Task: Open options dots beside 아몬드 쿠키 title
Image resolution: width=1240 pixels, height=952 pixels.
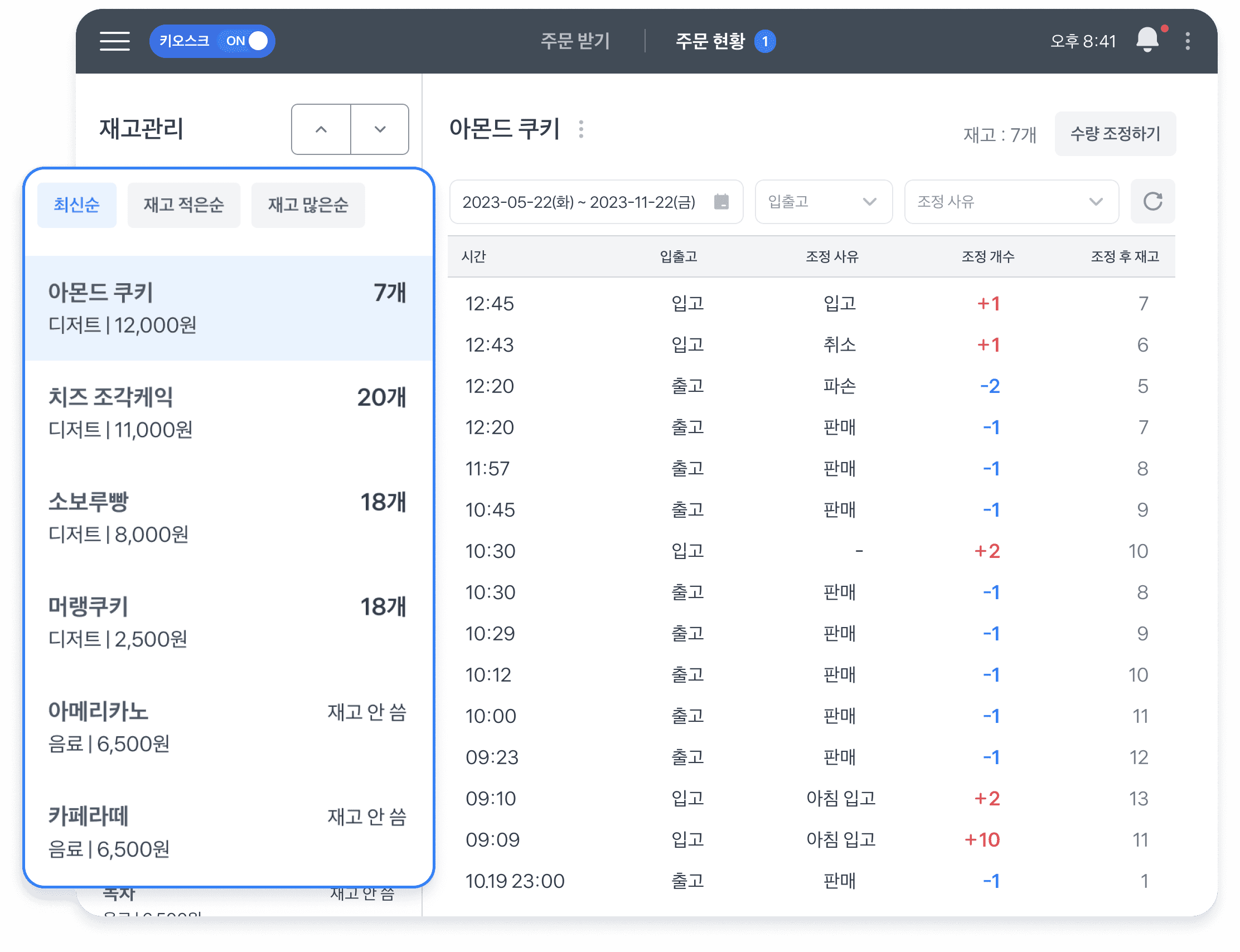Action: click(x=581, y=129)
